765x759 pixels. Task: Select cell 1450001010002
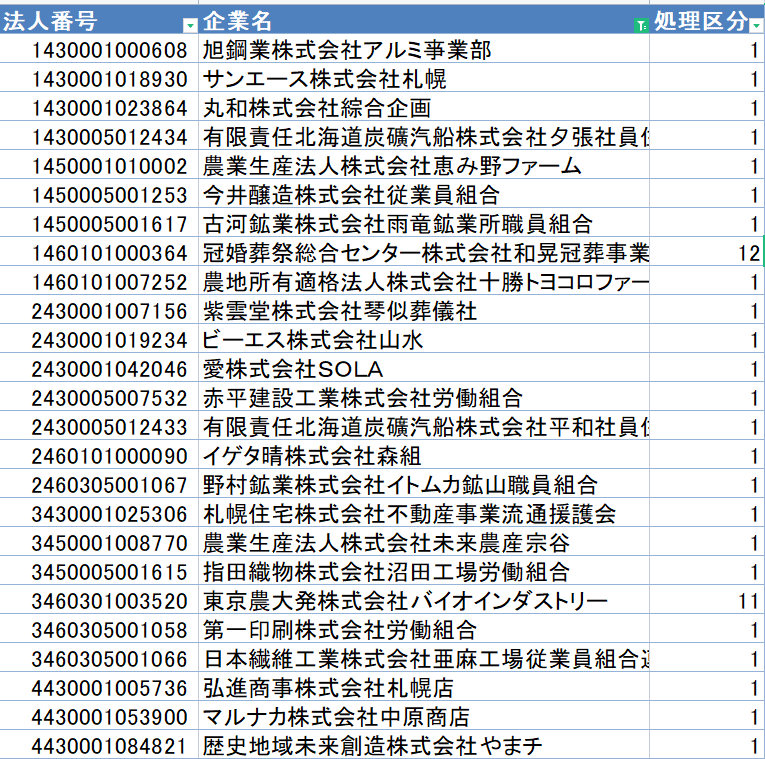(x=99, y=164)
